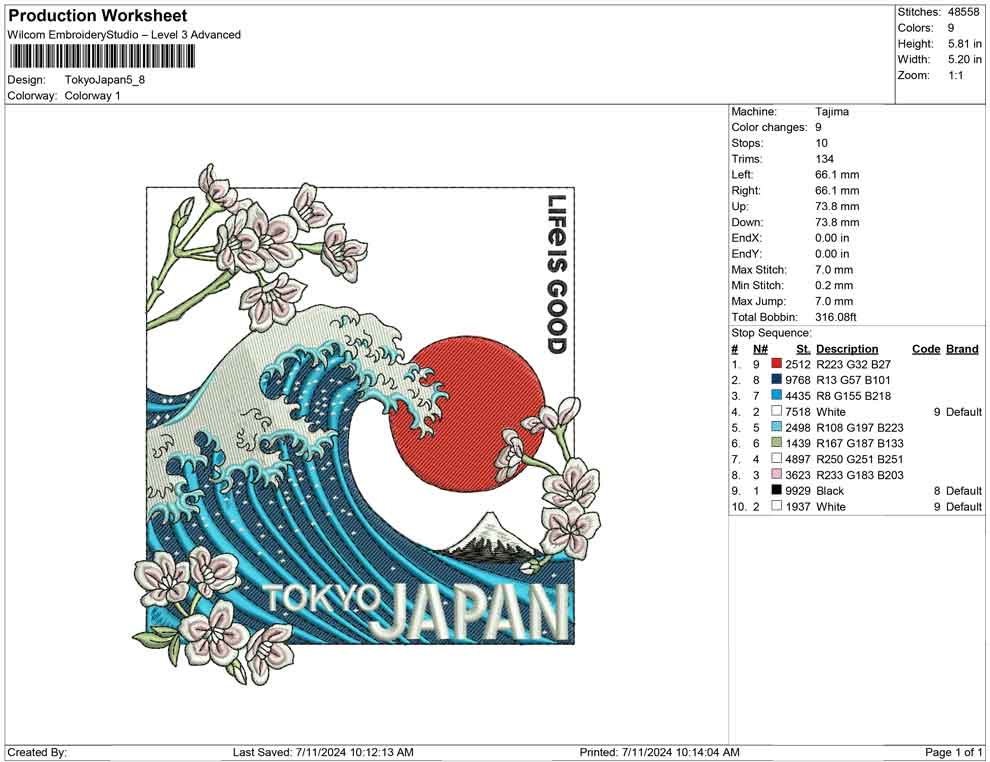Select the 'Black' description in row 9
This screenshot has height=762, width=990.
[x=830, y=491]
